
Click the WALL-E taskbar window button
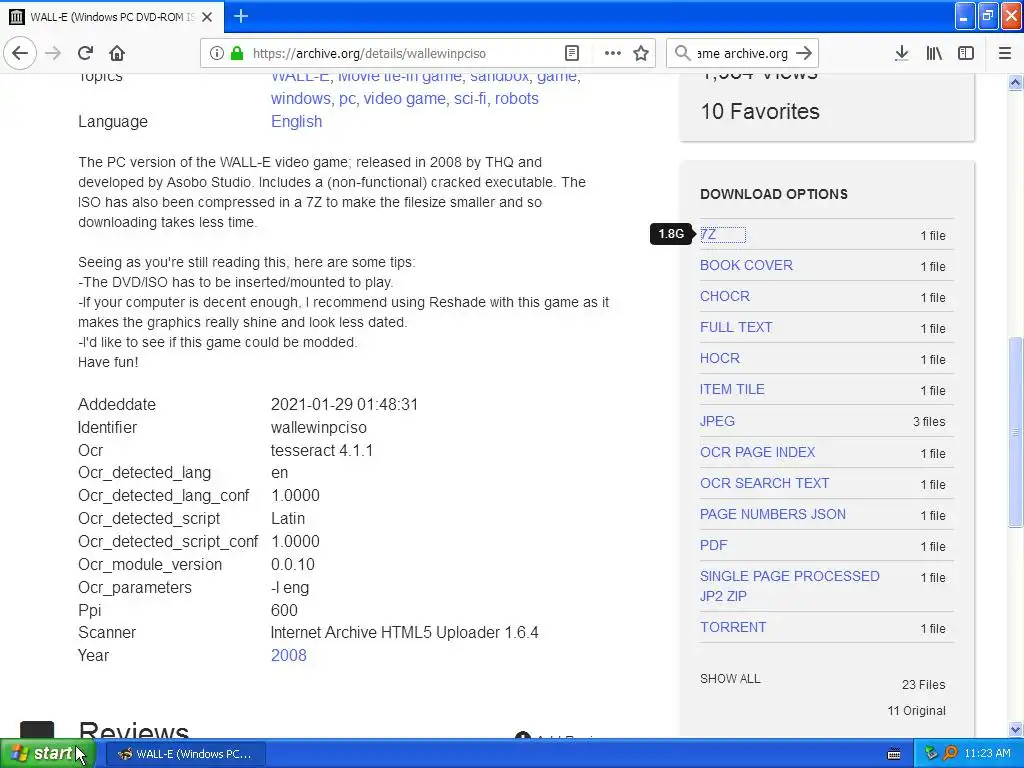coord(185,754)
